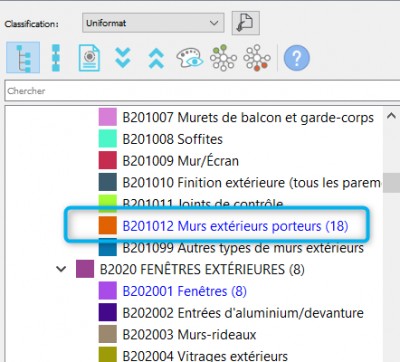
Task: Click blue swatch of B201099
Action: [x=108, y=247]
